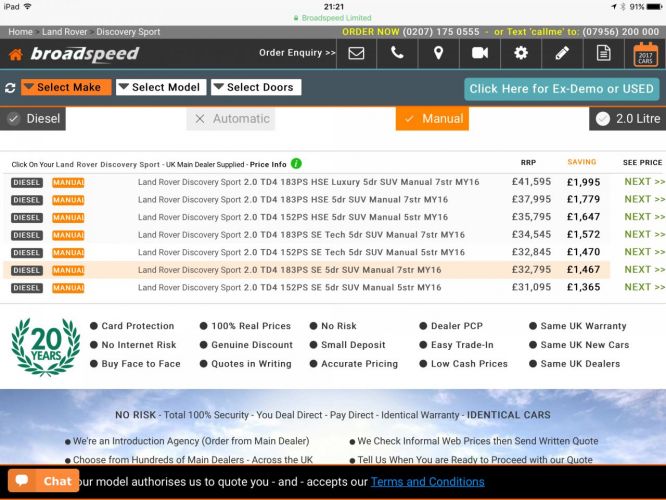
Task: Open the broadspeed home icon
Action: coord(16,54)
